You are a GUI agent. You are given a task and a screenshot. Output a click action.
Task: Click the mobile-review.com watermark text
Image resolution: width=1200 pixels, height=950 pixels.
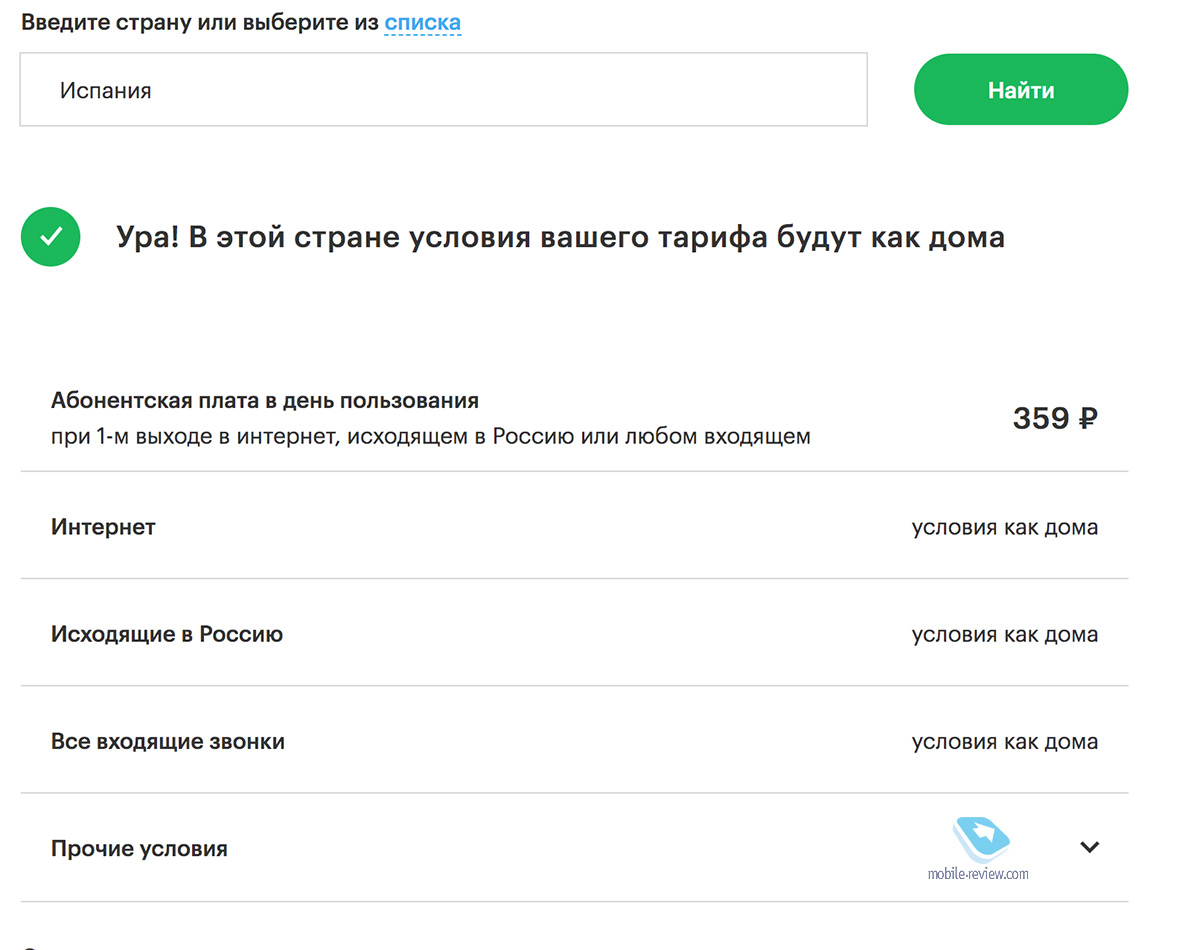tap(977, 874)
